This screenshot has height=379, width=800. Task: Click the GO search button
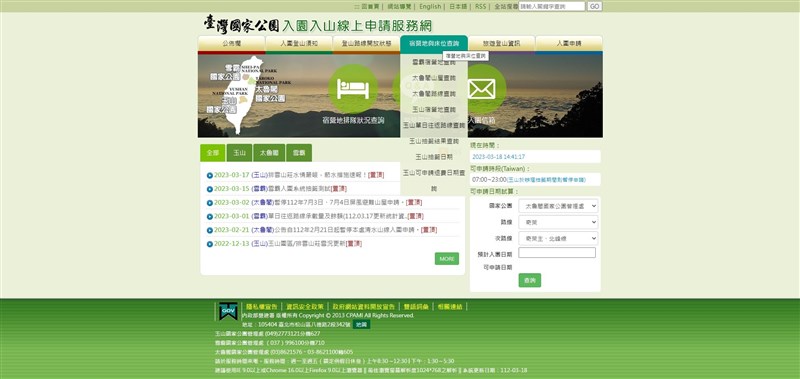pyautogui.click(x=594, y=7)
